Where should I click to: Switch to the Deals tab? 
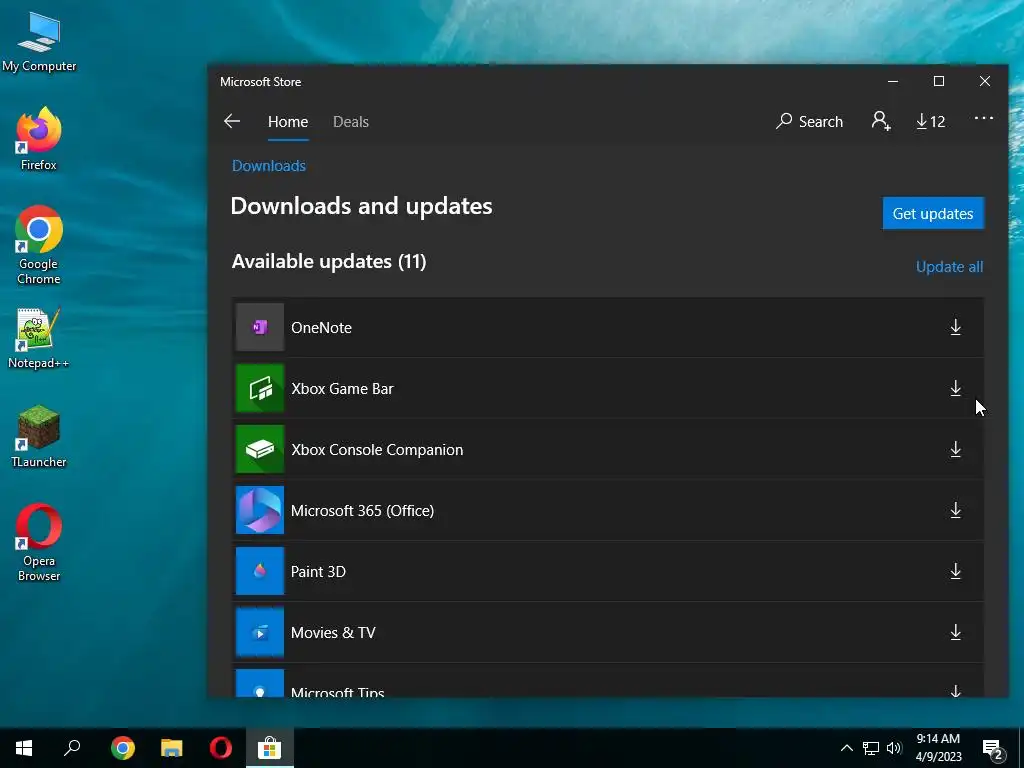351,122
